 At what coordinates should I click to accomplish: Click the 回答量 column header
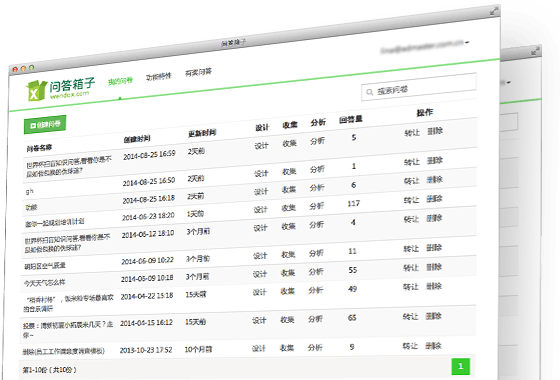[351, 119]
